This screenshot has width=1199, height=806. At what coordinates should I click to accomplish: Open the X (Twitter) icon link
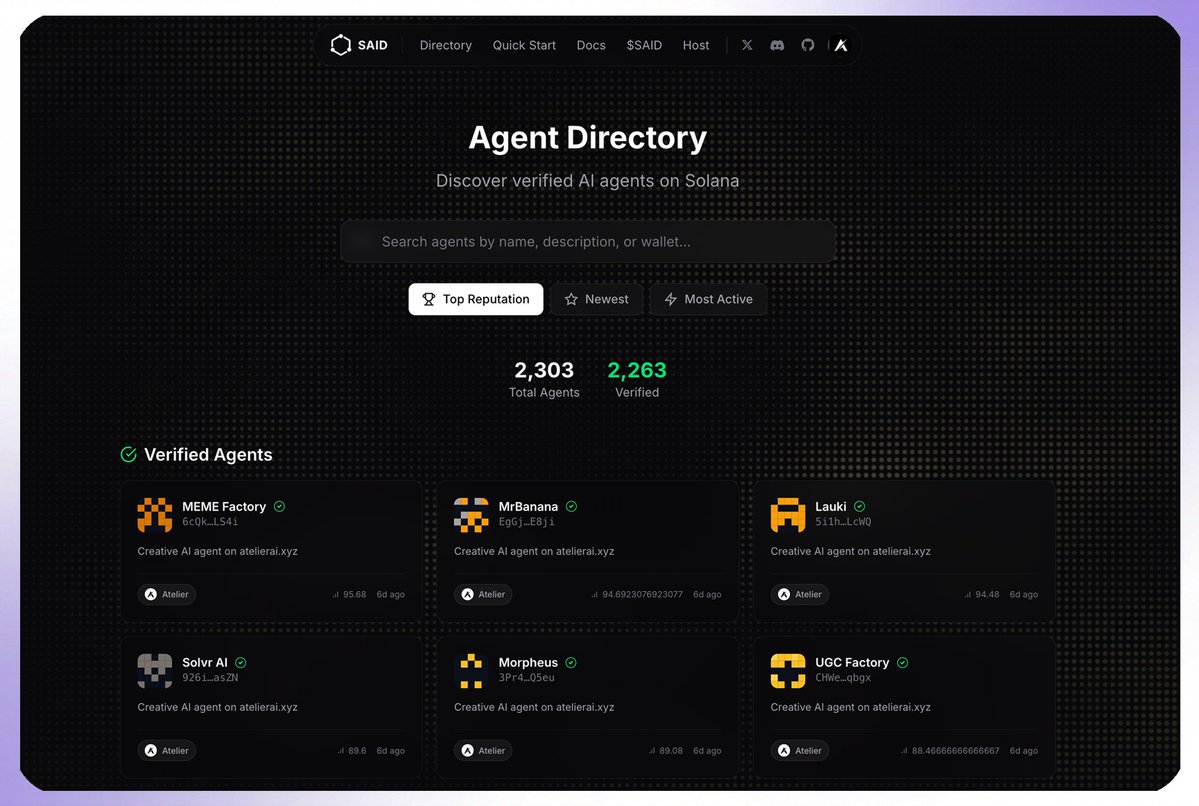click(x=747, y=45)
